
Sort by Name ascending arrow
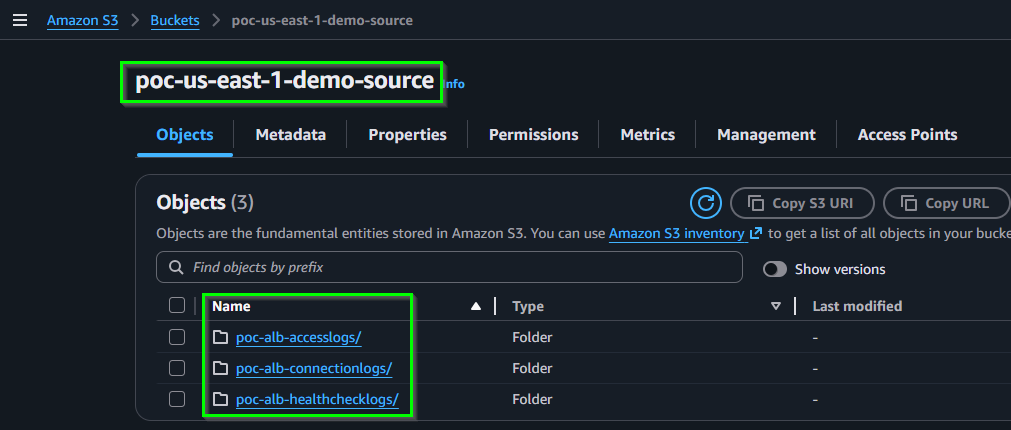476,306
